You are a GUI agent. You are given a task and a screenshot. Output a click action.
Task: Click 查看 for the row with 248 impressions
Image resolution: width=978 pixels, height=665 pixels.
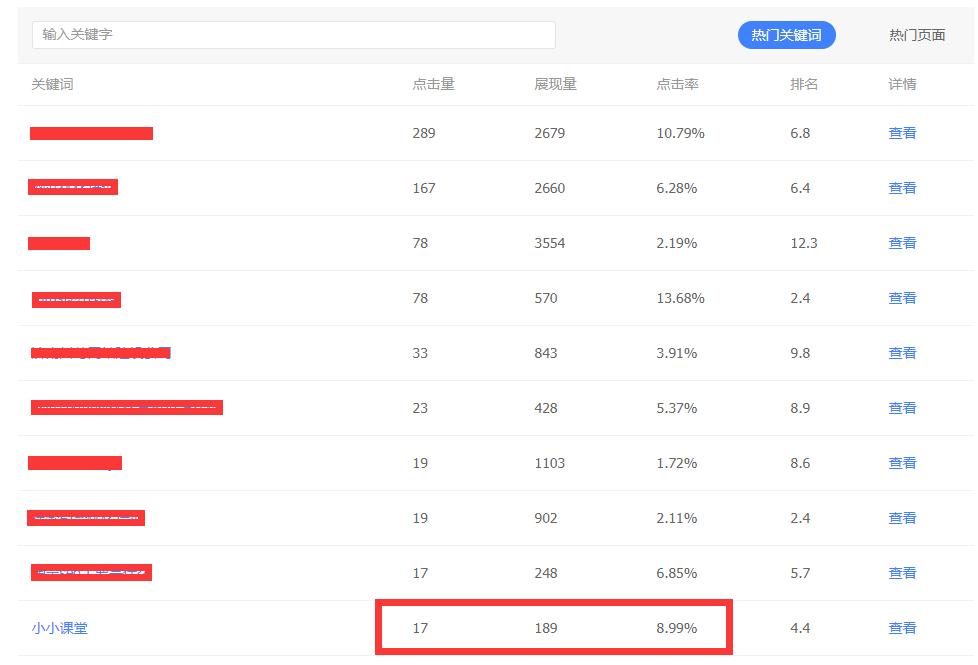pos(901,572)
